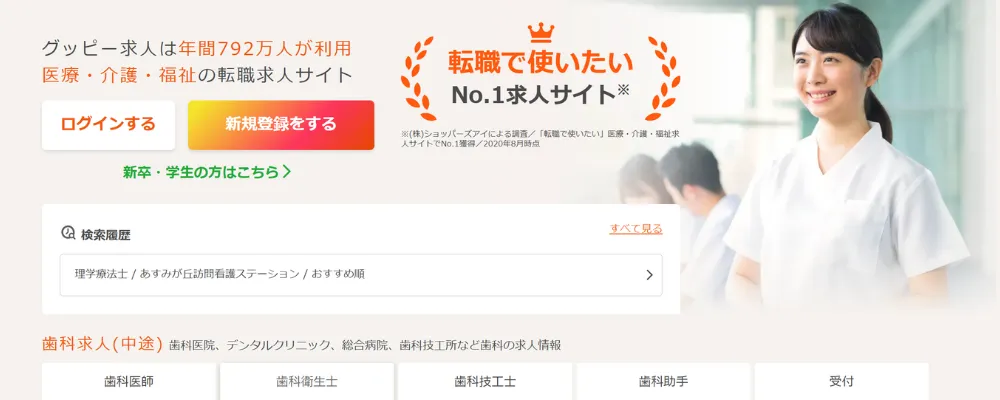Click the ショッパーズアイ survey footnote text

[544, 139]
